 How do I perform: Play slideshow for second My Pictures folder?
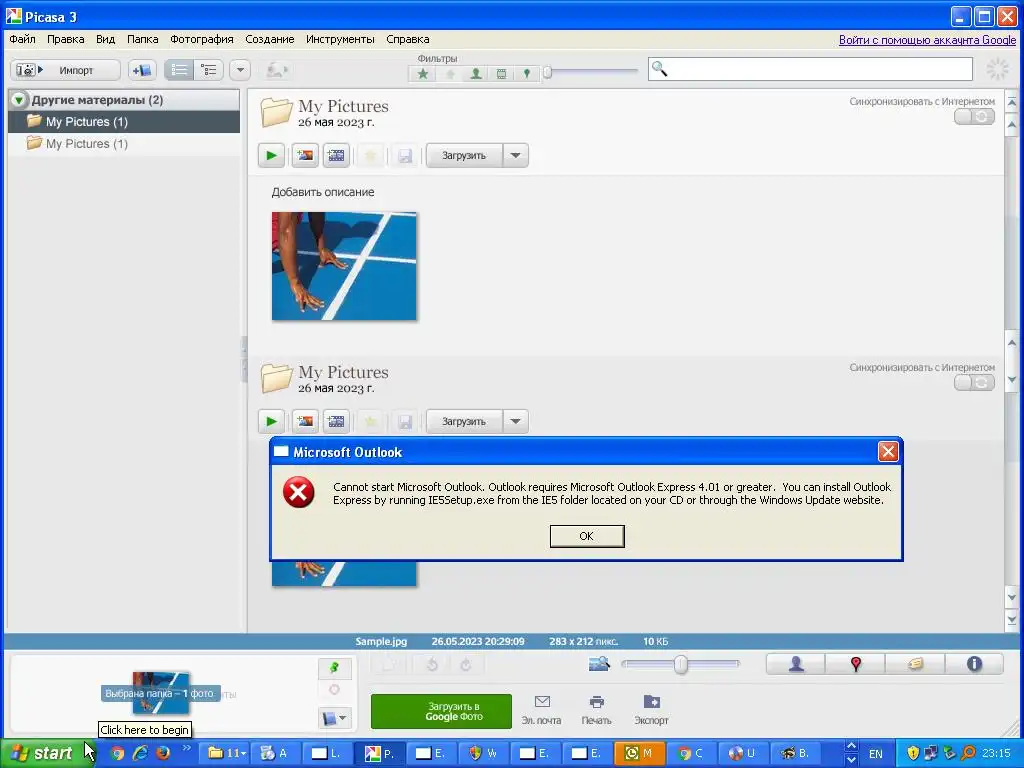pos(271,421)
